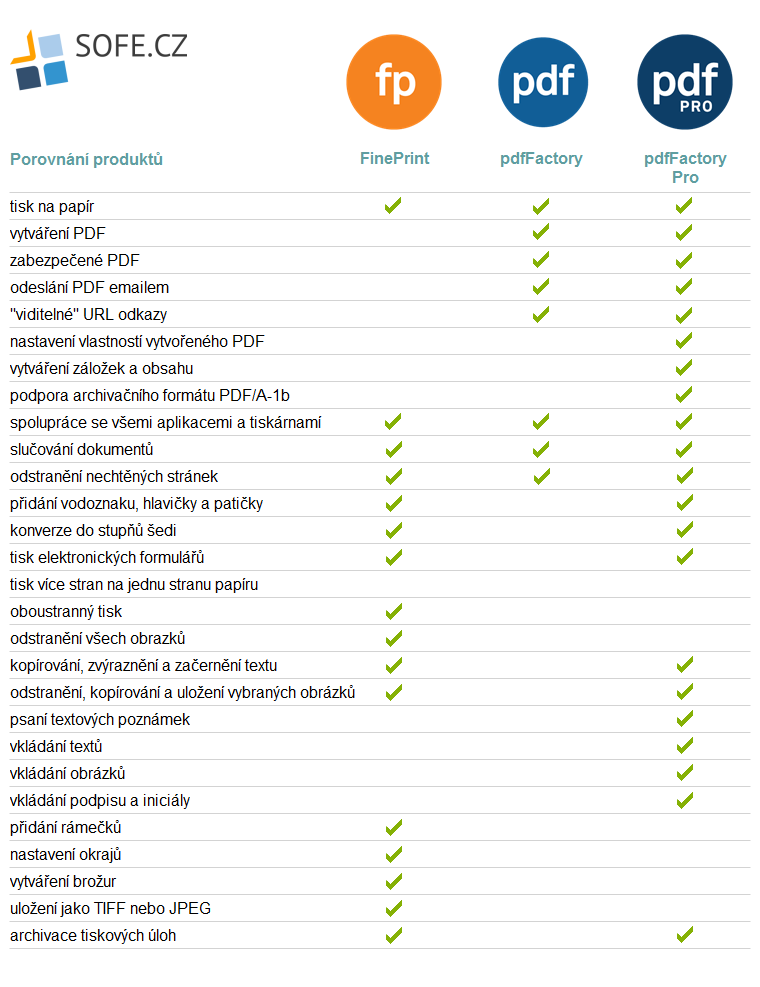Click the orange FinePrint fp icon

click(394, 82)
